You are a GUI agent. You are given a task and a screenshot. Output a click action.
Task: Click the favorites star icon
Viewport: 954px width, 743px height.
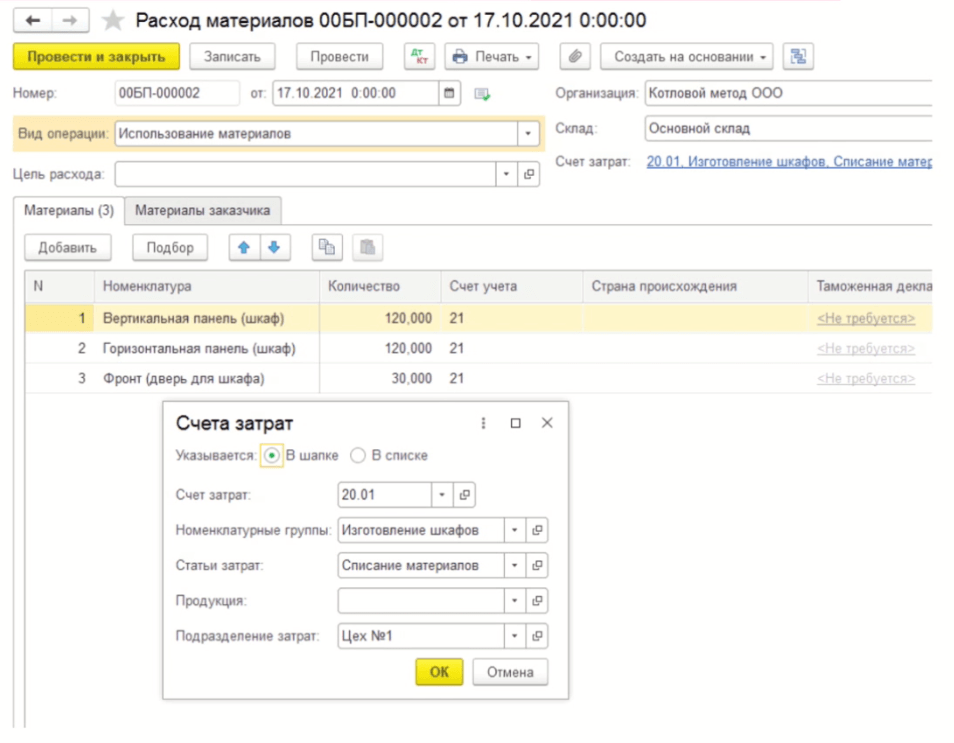tap(114, 21)
